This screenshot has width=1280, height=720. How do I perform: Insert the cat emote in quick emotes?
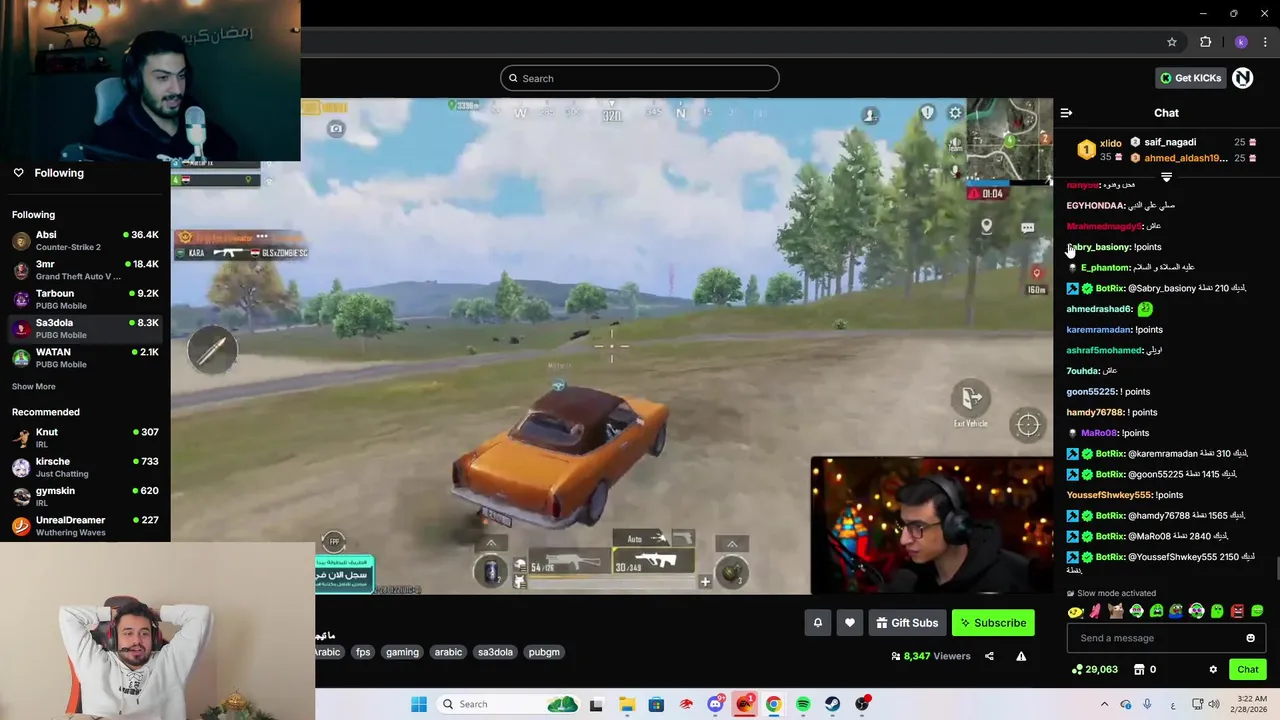pyautogui.click(x=1116, y=611)
